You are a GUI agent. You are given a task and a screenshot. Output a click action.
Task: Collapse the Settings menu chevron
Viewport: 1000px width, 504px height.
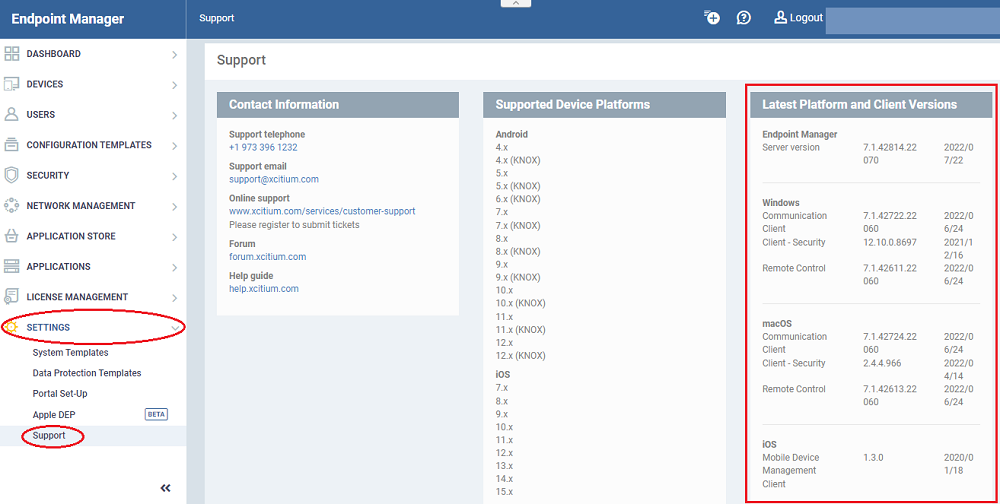click(x=174, y=328)
